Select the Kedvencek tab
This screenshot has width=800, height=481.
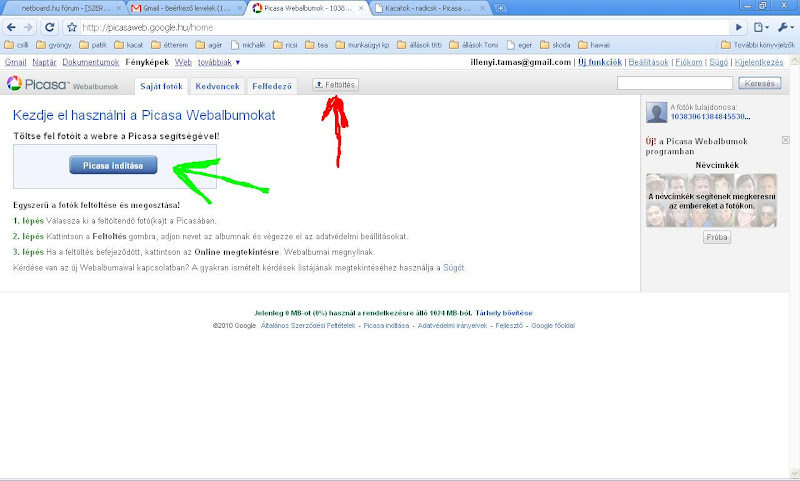click(217, 86)
